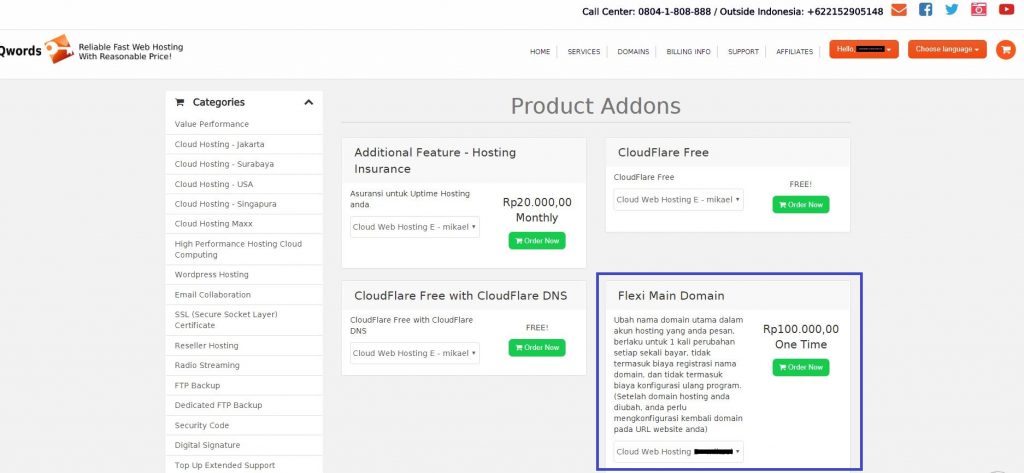Select Wordpress Hosting category
This screenshot has width=1024, height=473.
[x=212, y=275]
